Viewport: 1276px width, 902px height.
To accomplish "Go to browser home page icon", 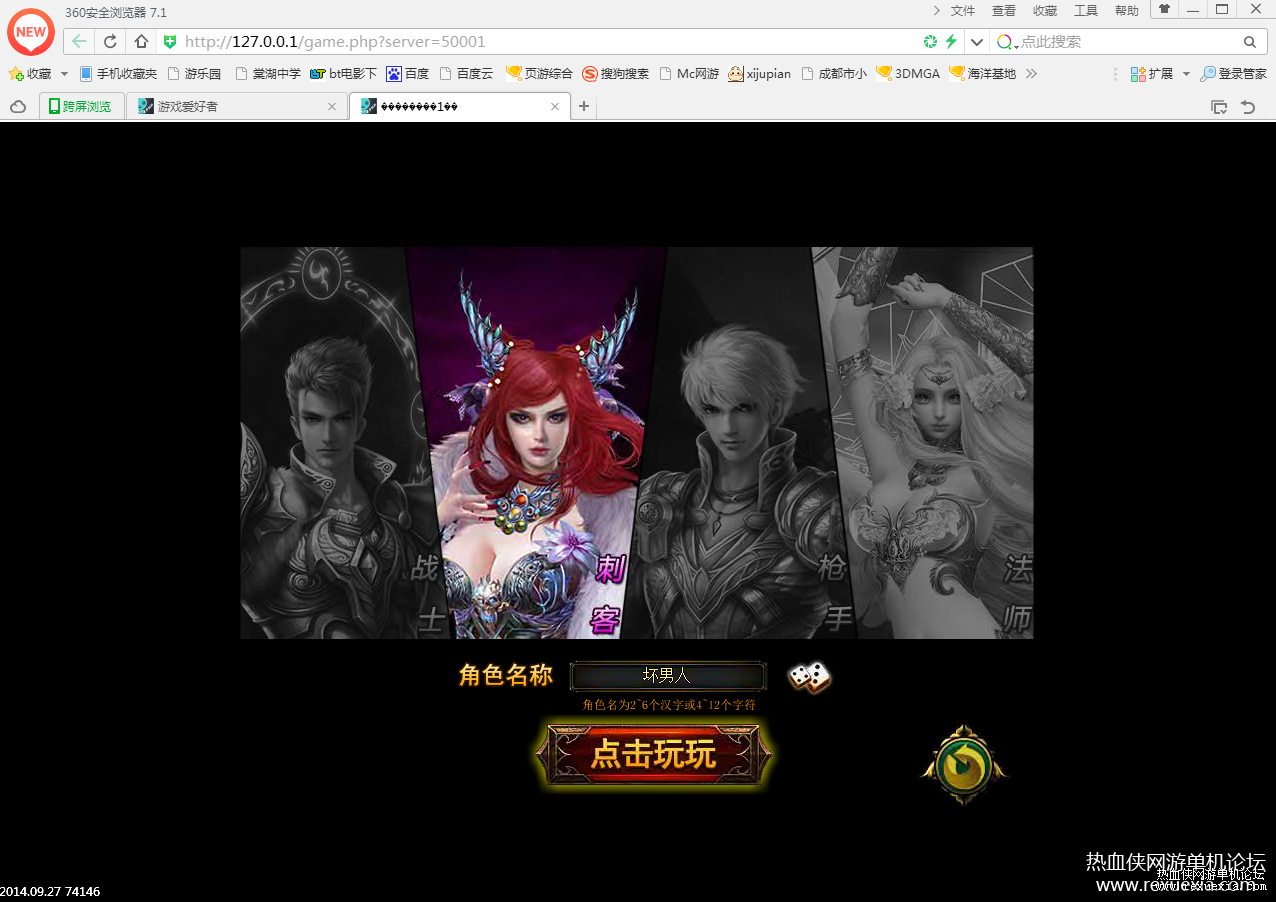I will pos(141,42).
